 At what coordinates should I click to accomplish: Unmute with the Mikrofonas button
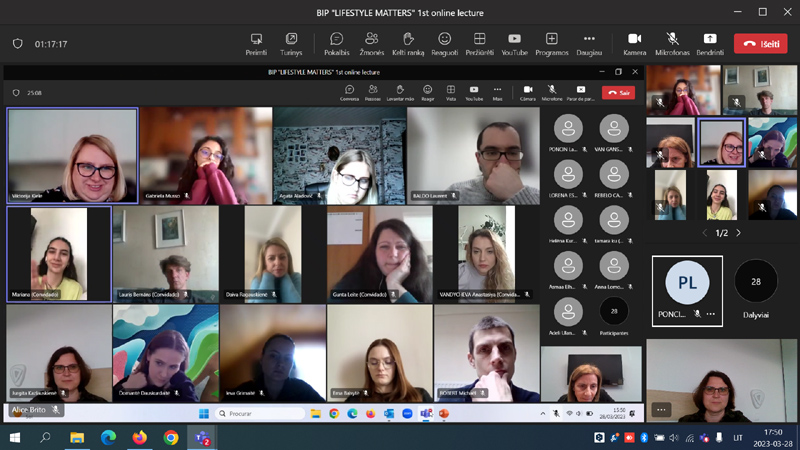tap(672, 39)
